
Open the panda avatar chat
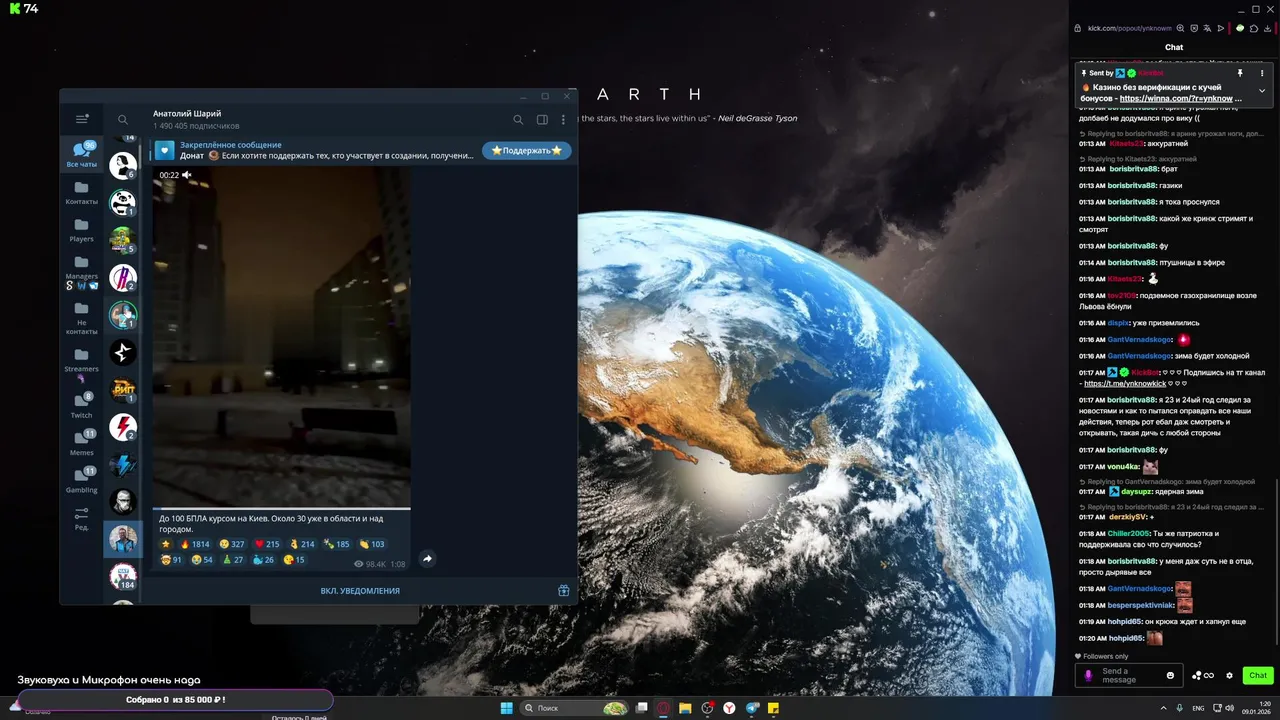(122, 203)
